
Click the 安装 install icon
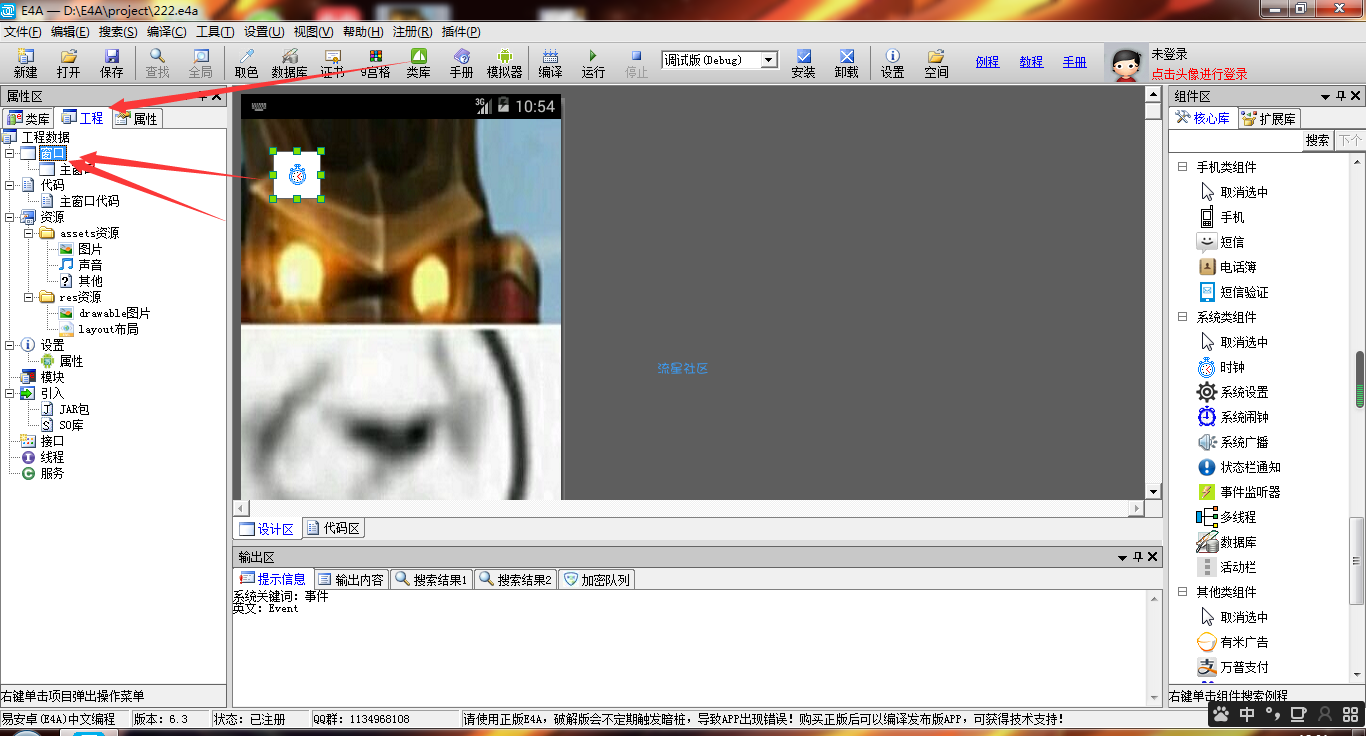(x=803, y=63)
